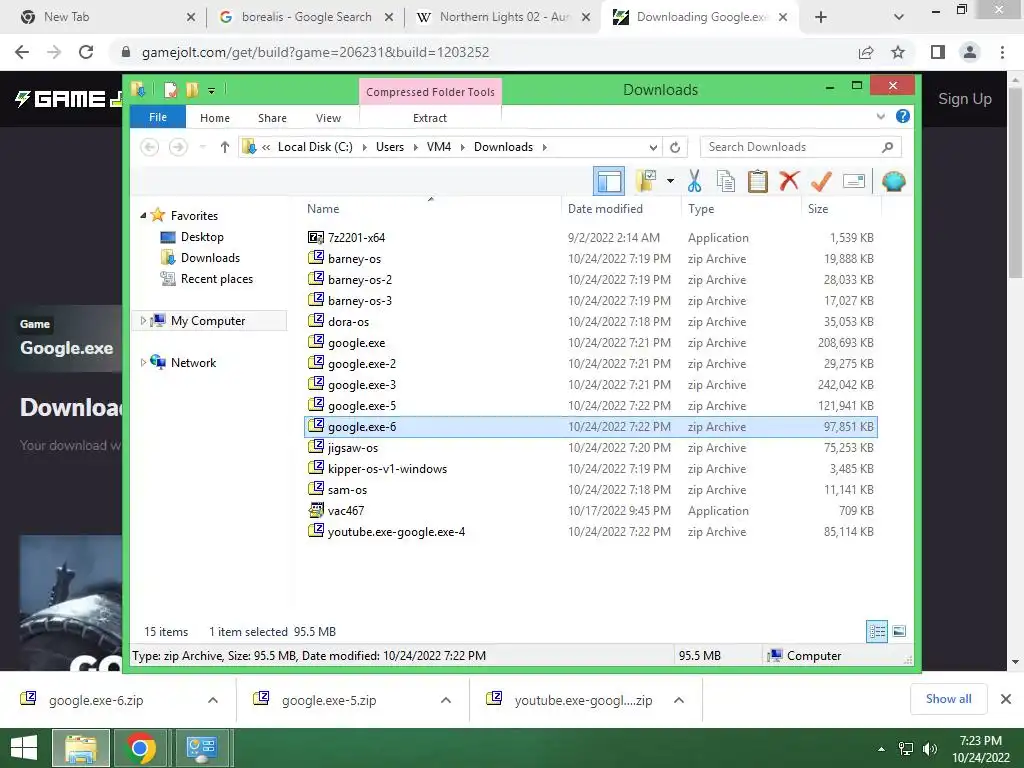1024x768 pixels.
Task: Click Properties icon in quick access toolbar
Action: (x=171, y=89)
